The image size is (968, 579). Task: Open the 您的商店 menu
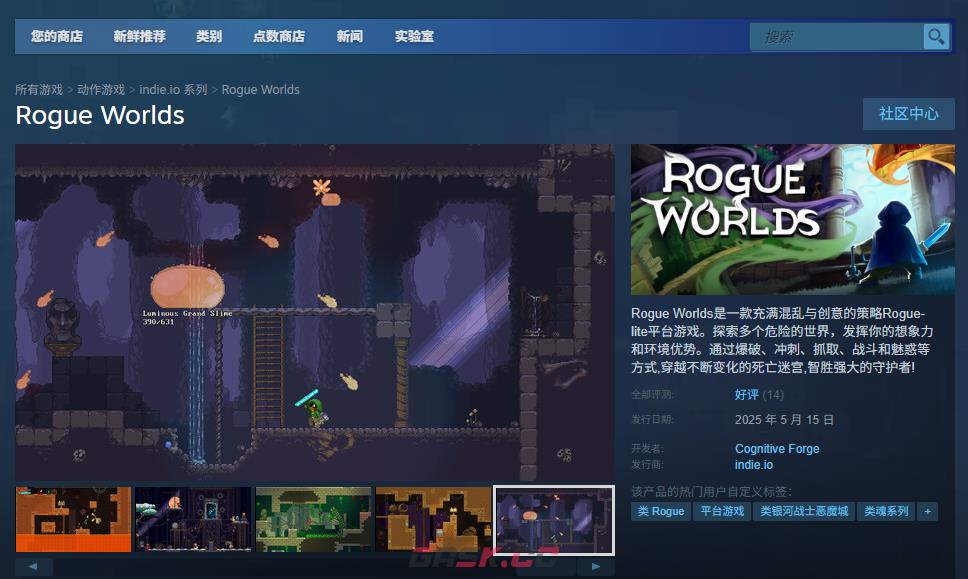click(x=57, y=36)
